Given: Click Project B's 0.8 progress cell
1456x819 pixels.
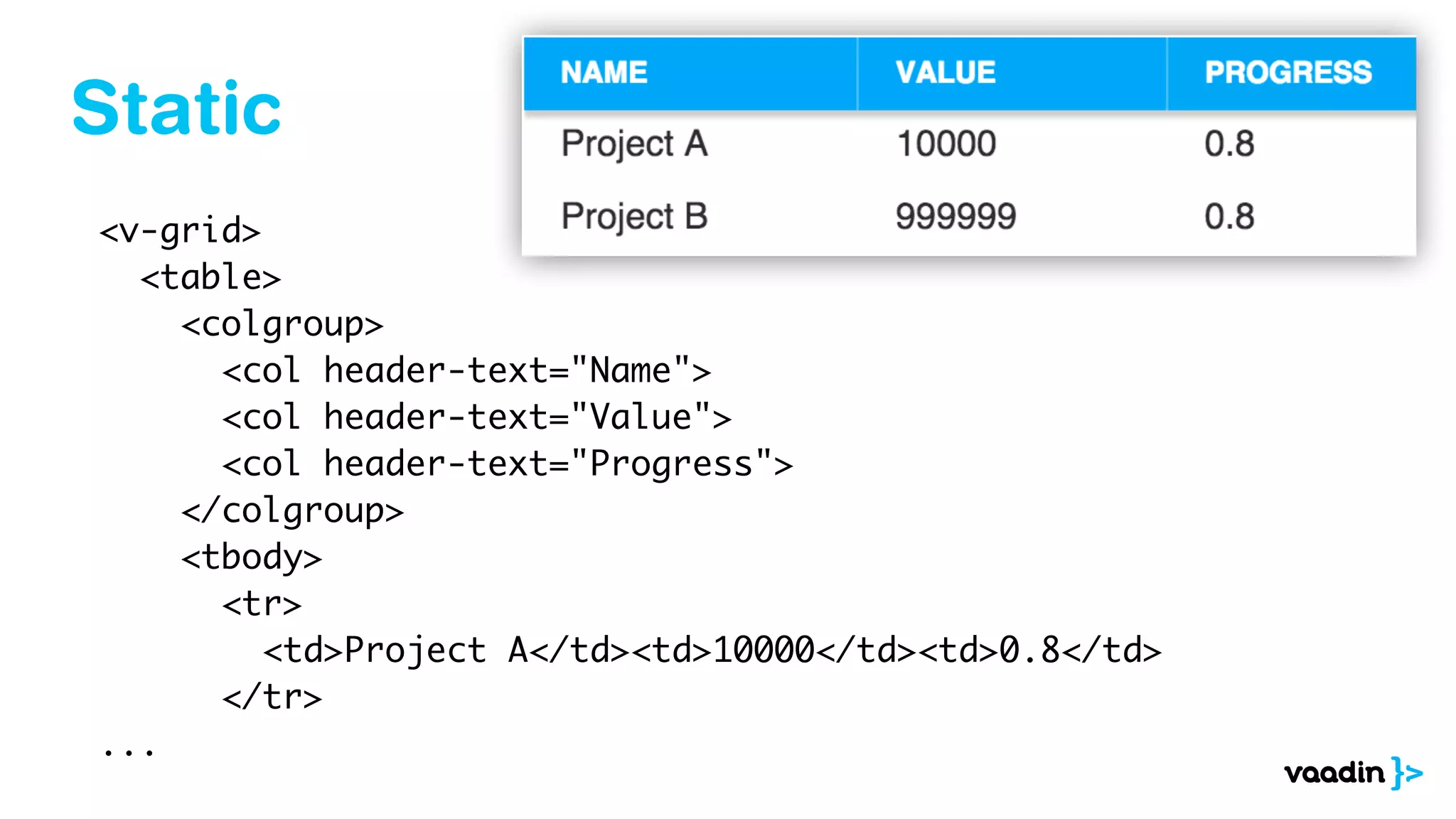Looking at the screenshot, I should 1228,216.
